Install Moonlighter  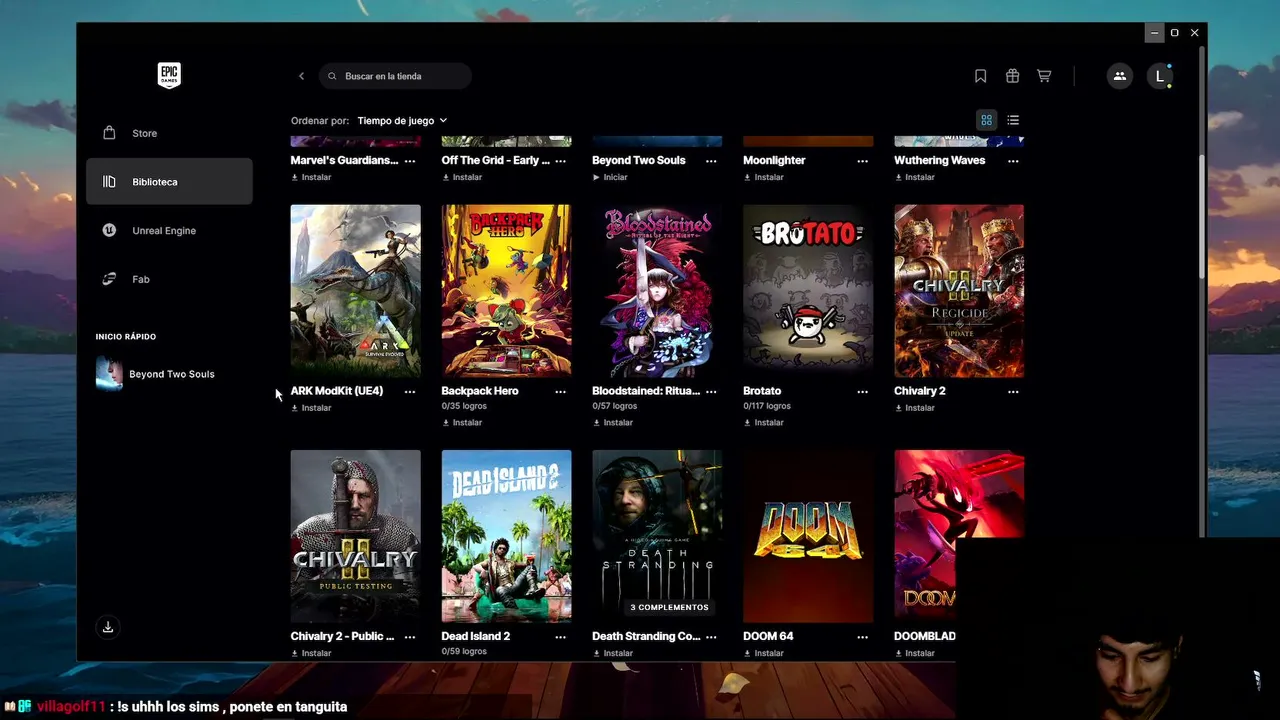tap(764, 177)
